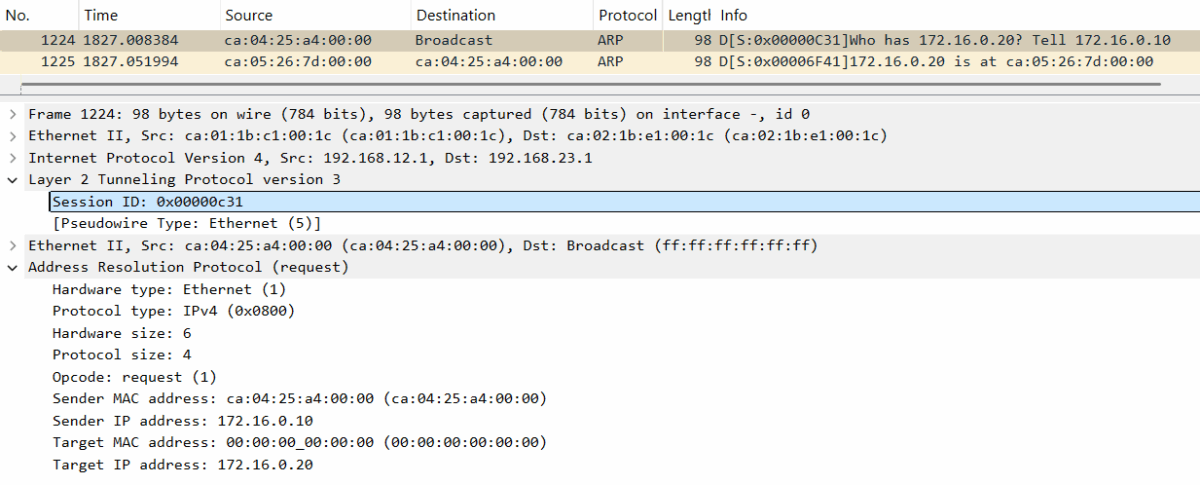Sort by the Time column header

[149, 15]
